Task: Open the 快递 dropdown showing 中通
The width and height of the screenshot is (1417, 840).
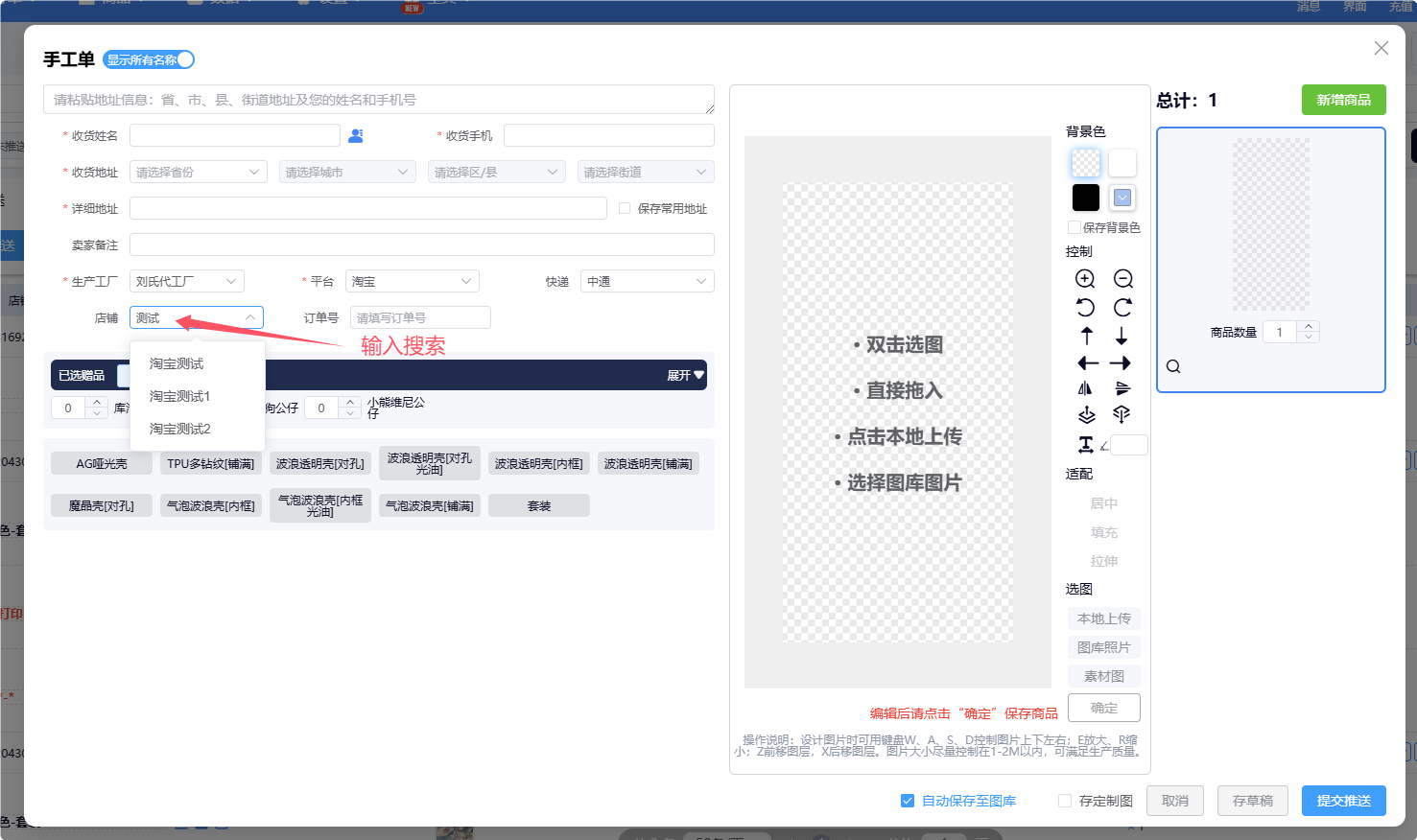Action: click(647, 280)
